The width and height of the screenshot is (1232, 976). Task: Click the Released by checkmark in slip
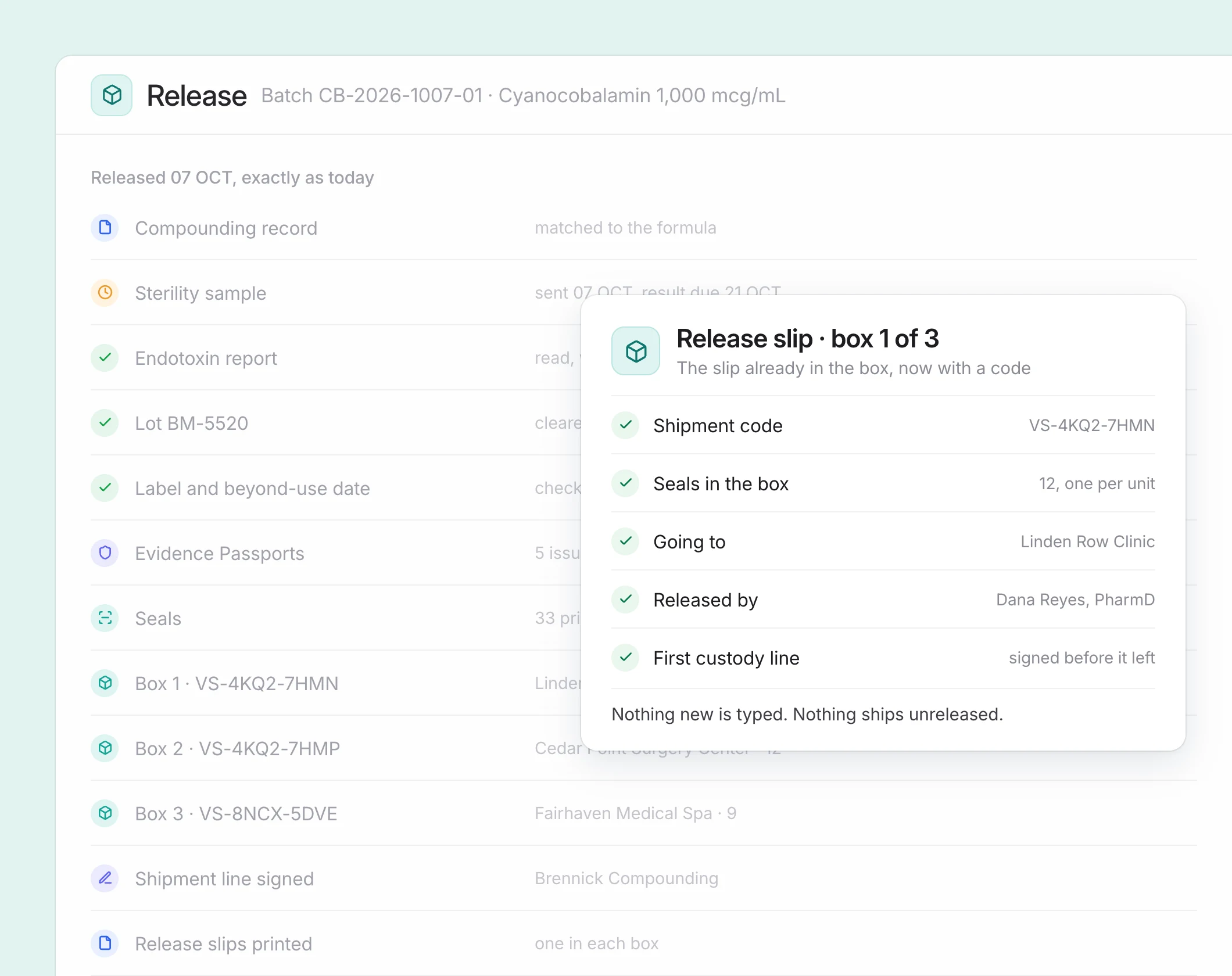click(626, 600)
